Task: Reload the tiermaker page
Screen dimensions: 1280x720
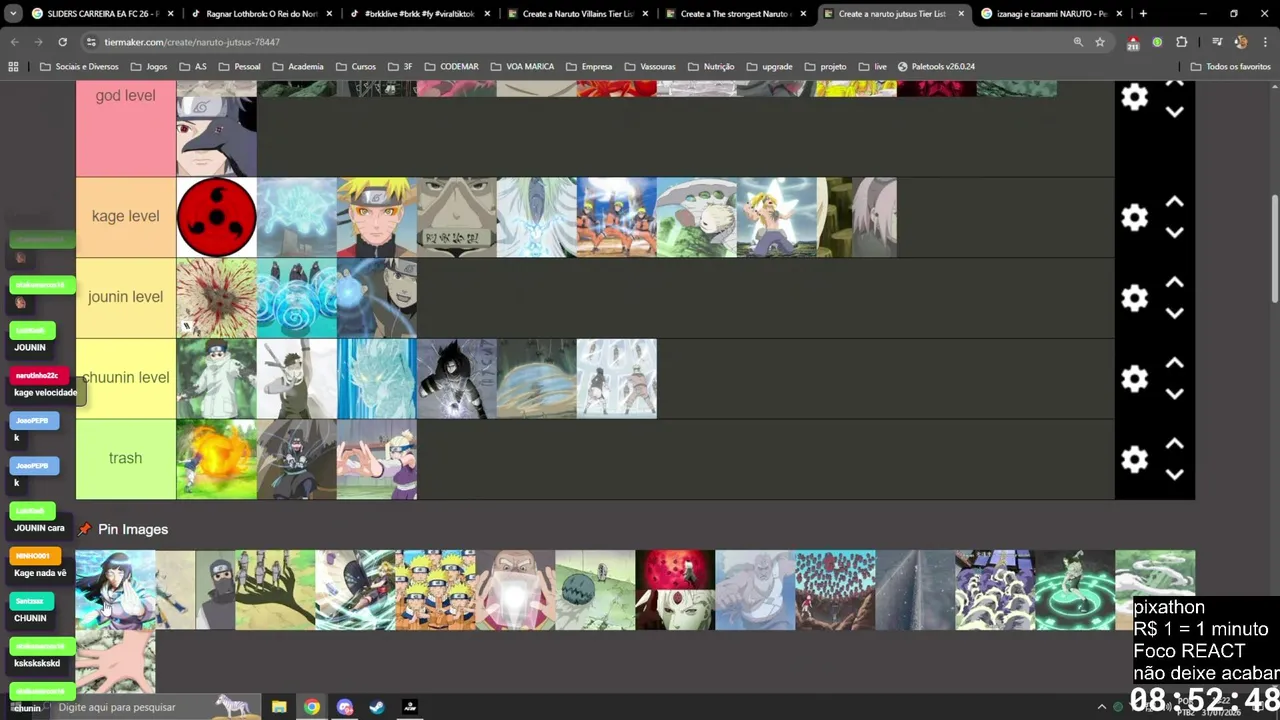Action: [x=62, y=42]
